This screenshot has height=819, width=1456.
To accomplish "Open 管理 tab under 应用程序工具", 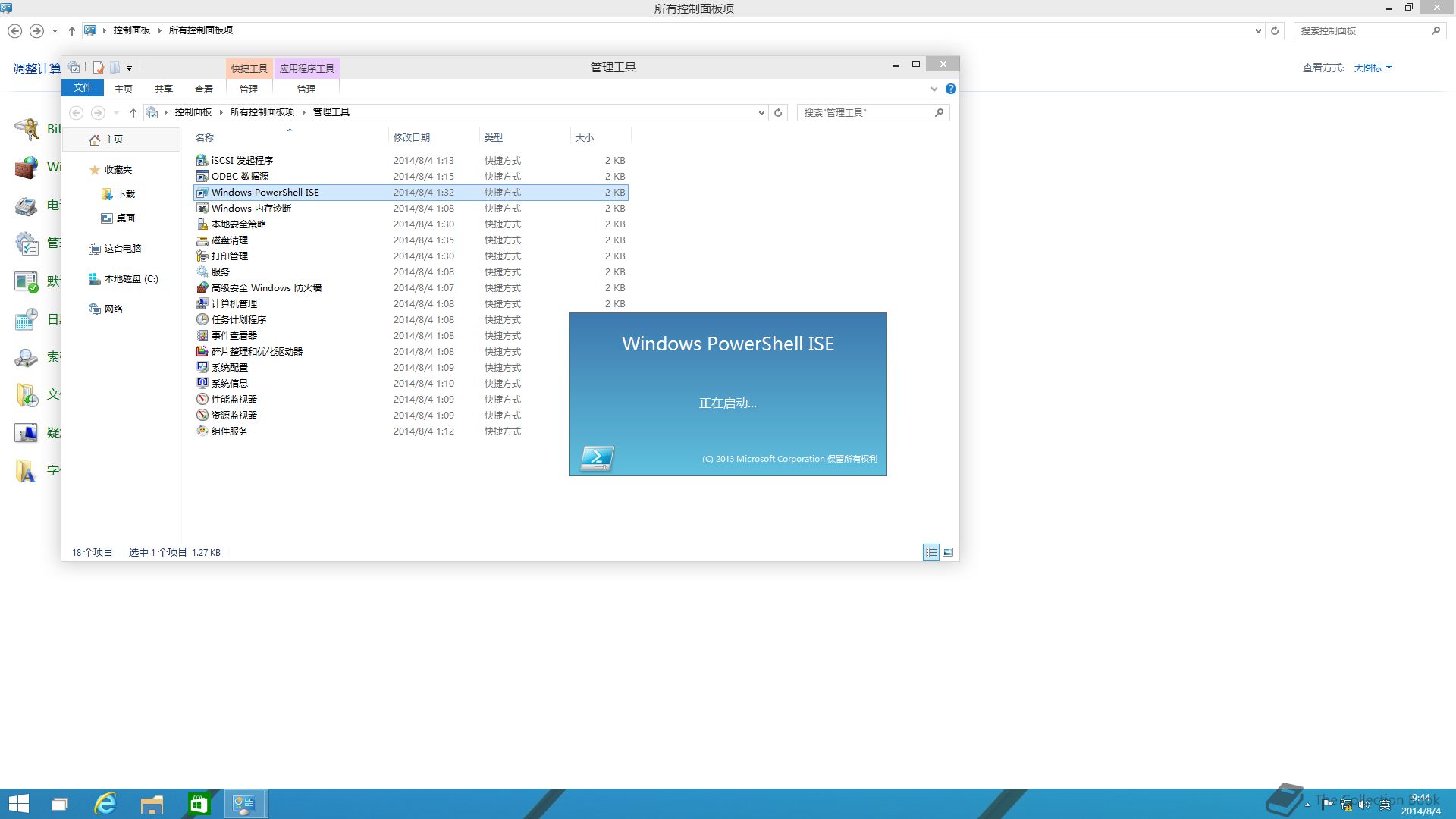I will coord(306,89).
